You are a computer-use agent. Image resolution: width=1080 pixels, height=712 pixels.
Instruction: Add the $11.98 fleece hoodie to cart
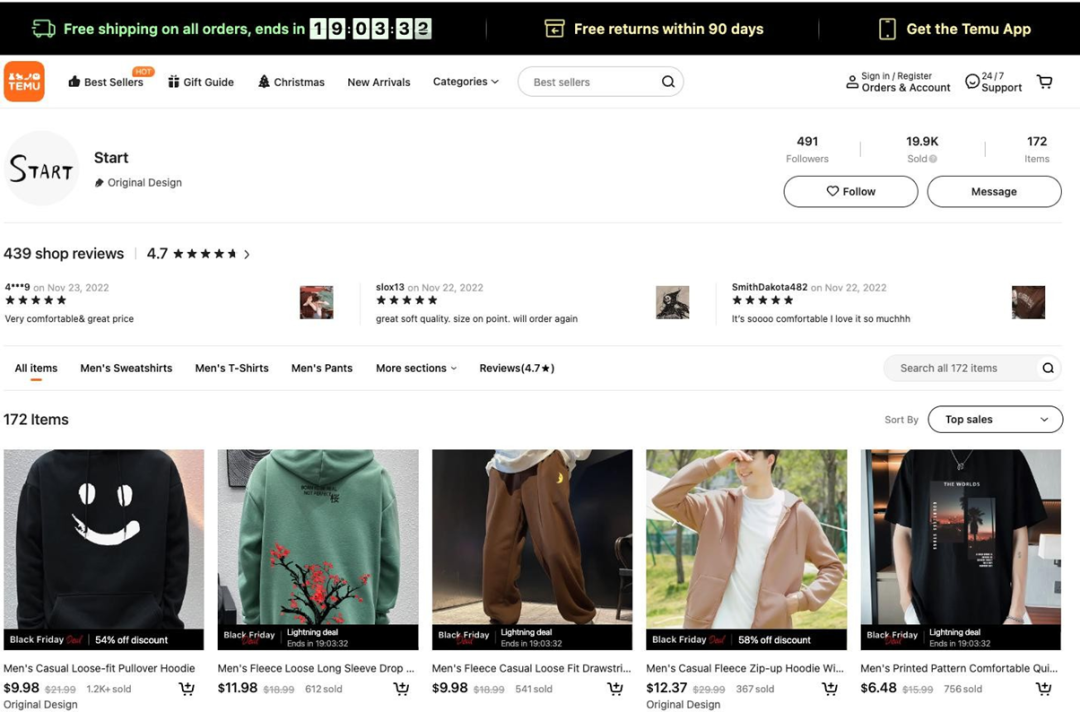401,688
